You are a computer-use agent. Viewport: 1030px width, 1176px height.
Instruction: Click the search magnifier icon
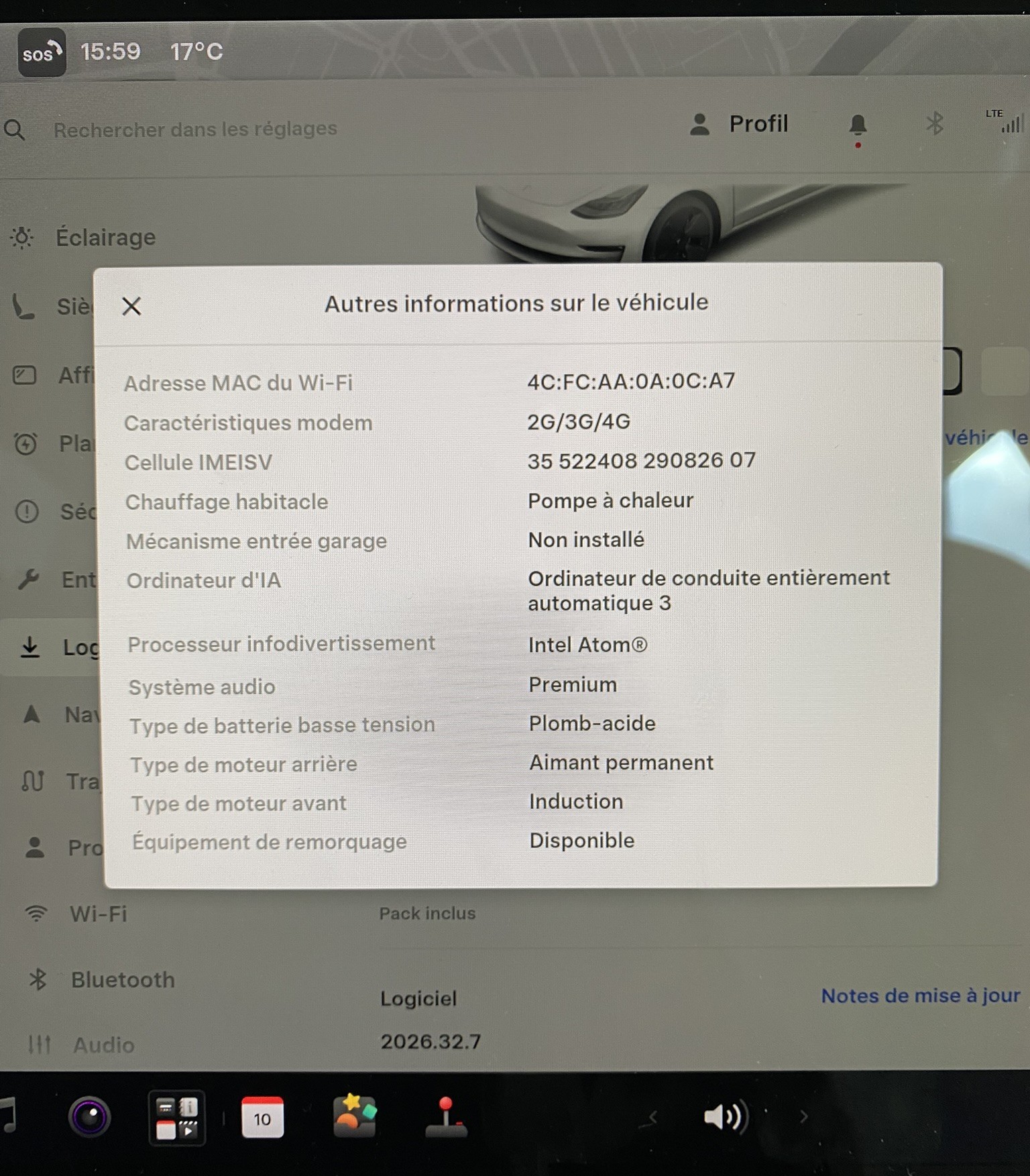14,129
